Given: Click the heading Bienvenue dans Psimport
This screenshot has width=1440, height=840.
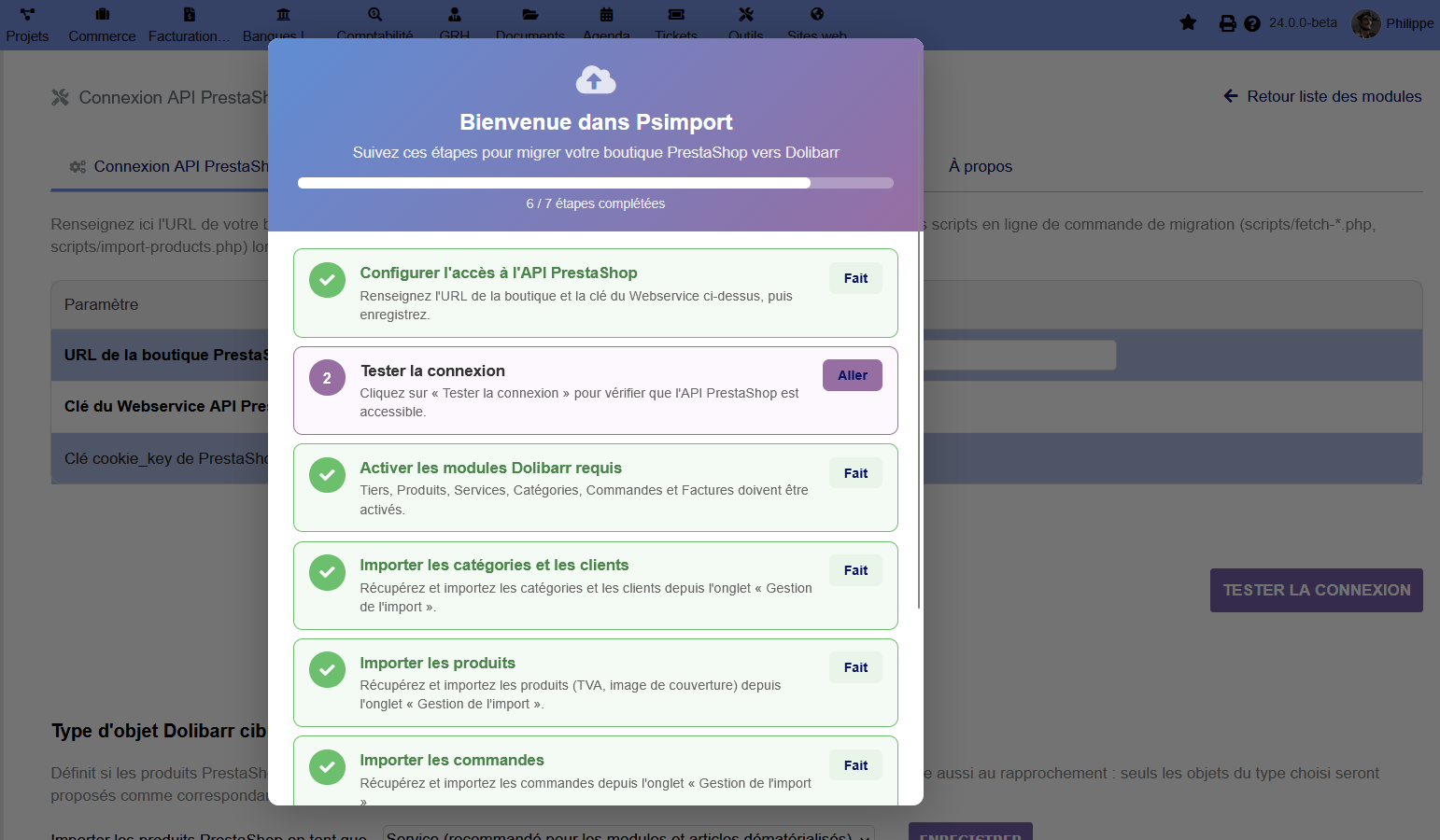Looking at the screenshot, I should point(596,122).
